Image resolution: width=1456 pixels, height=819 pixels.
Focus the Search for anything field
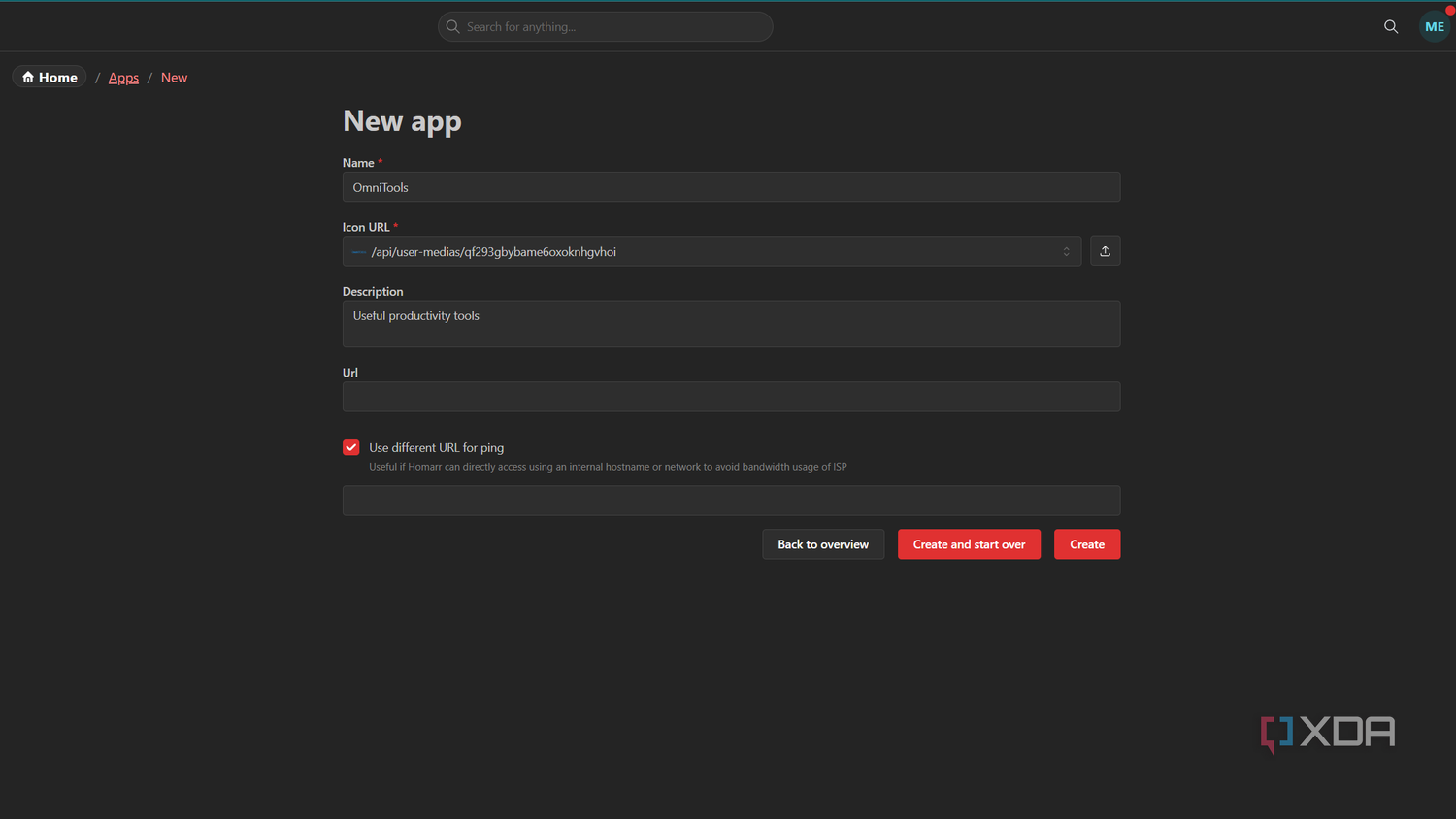tap(606, 27)
